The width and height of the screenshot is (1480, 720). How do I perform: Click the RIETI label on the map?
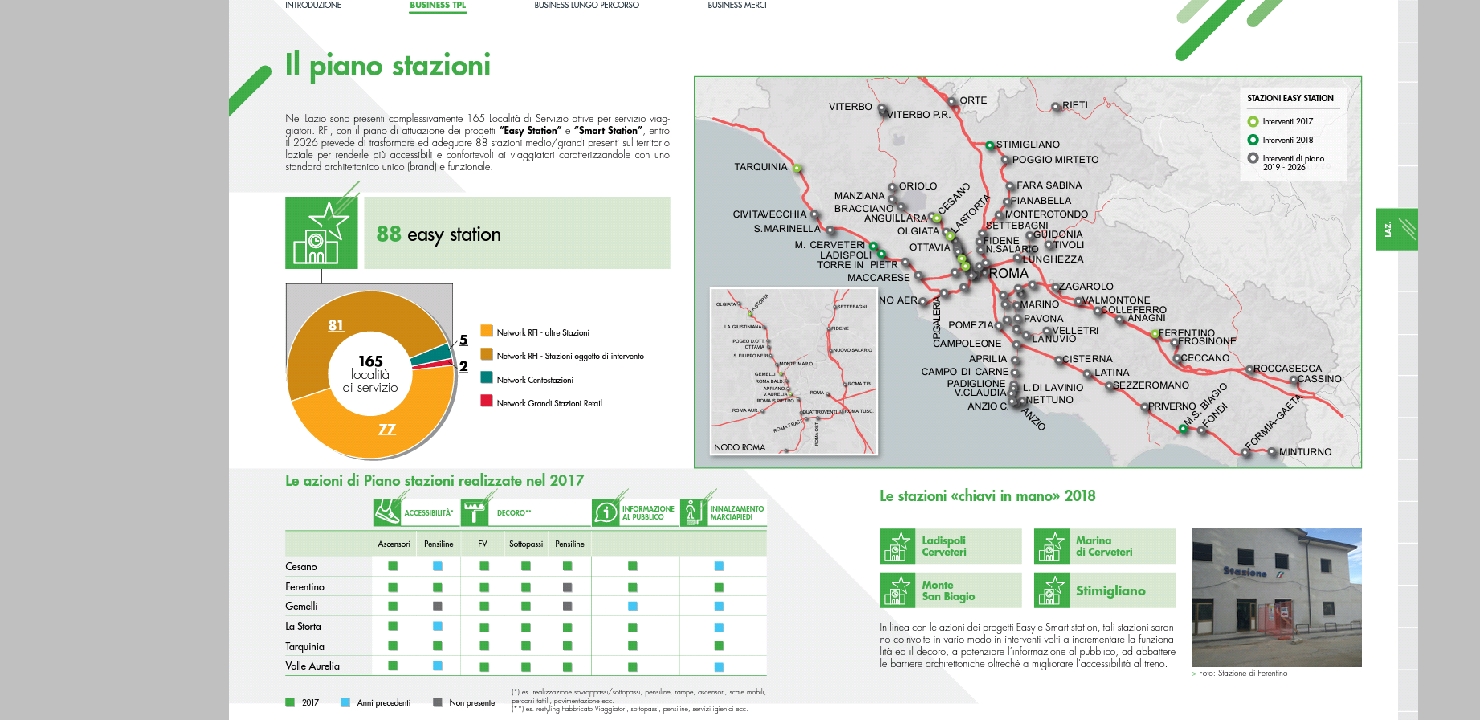(x=1074, y=104)
